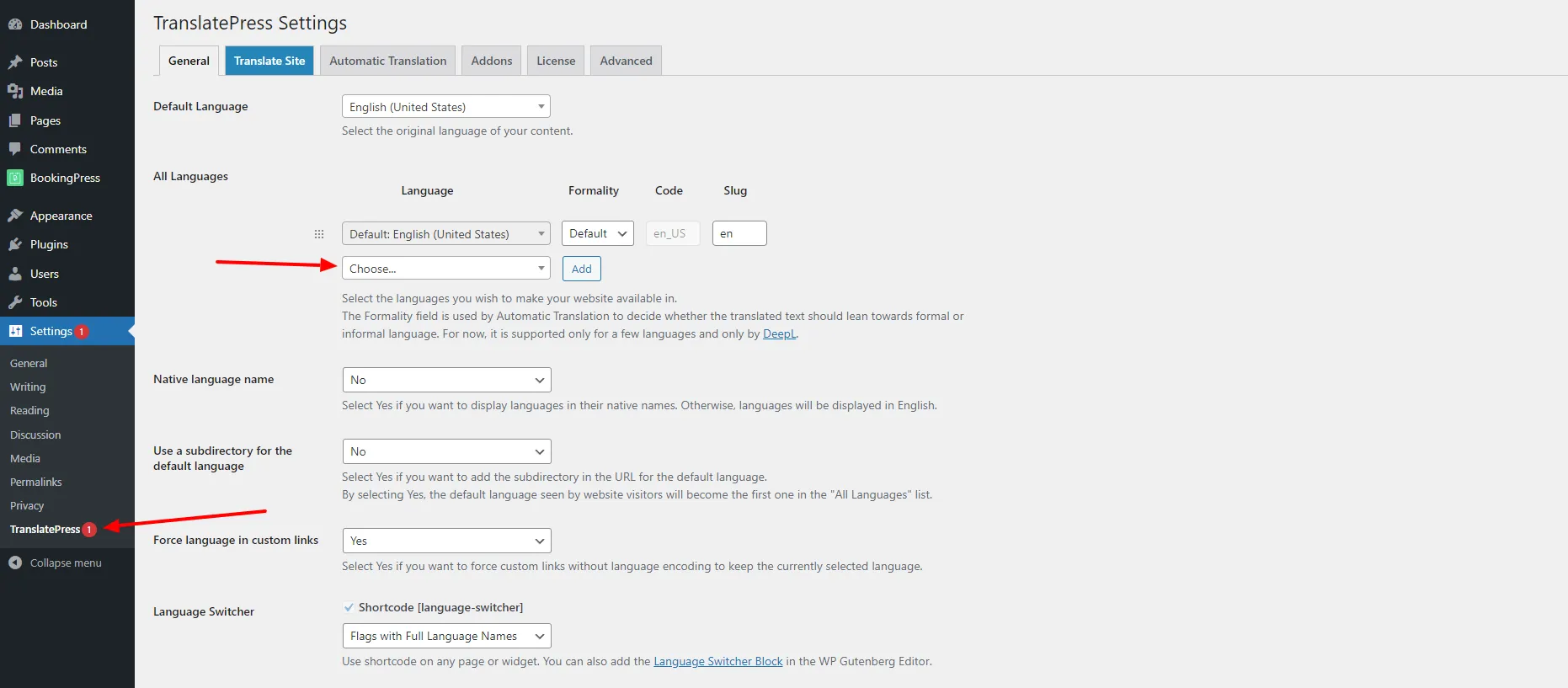Screen dimensions: 1568x688
Task: Switch to the Addons tab
Action: point(492,61)
